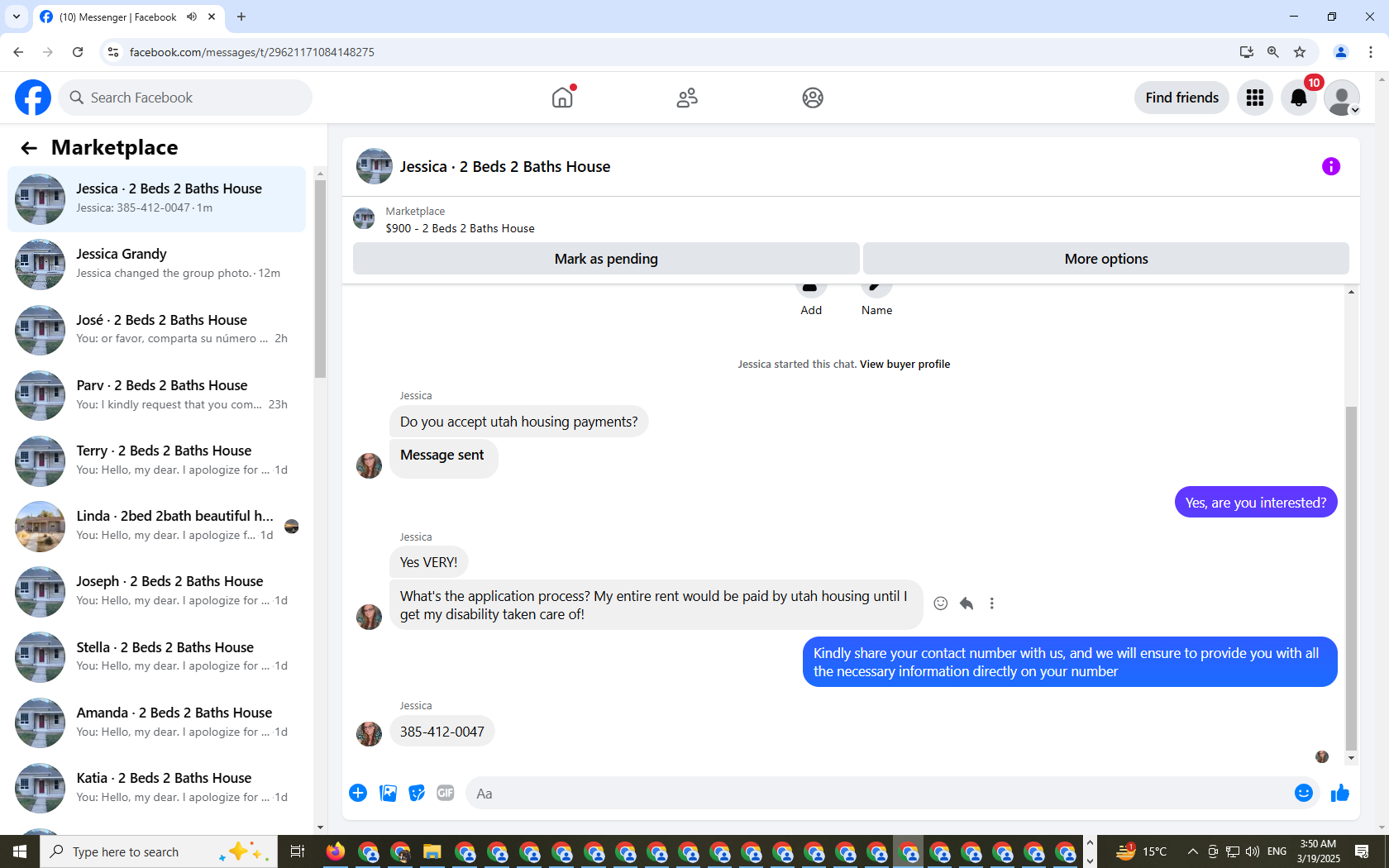Click the Find friends button
Image resolution: width=1389 pixels, height=868 pixels.
click(1182, 98)
